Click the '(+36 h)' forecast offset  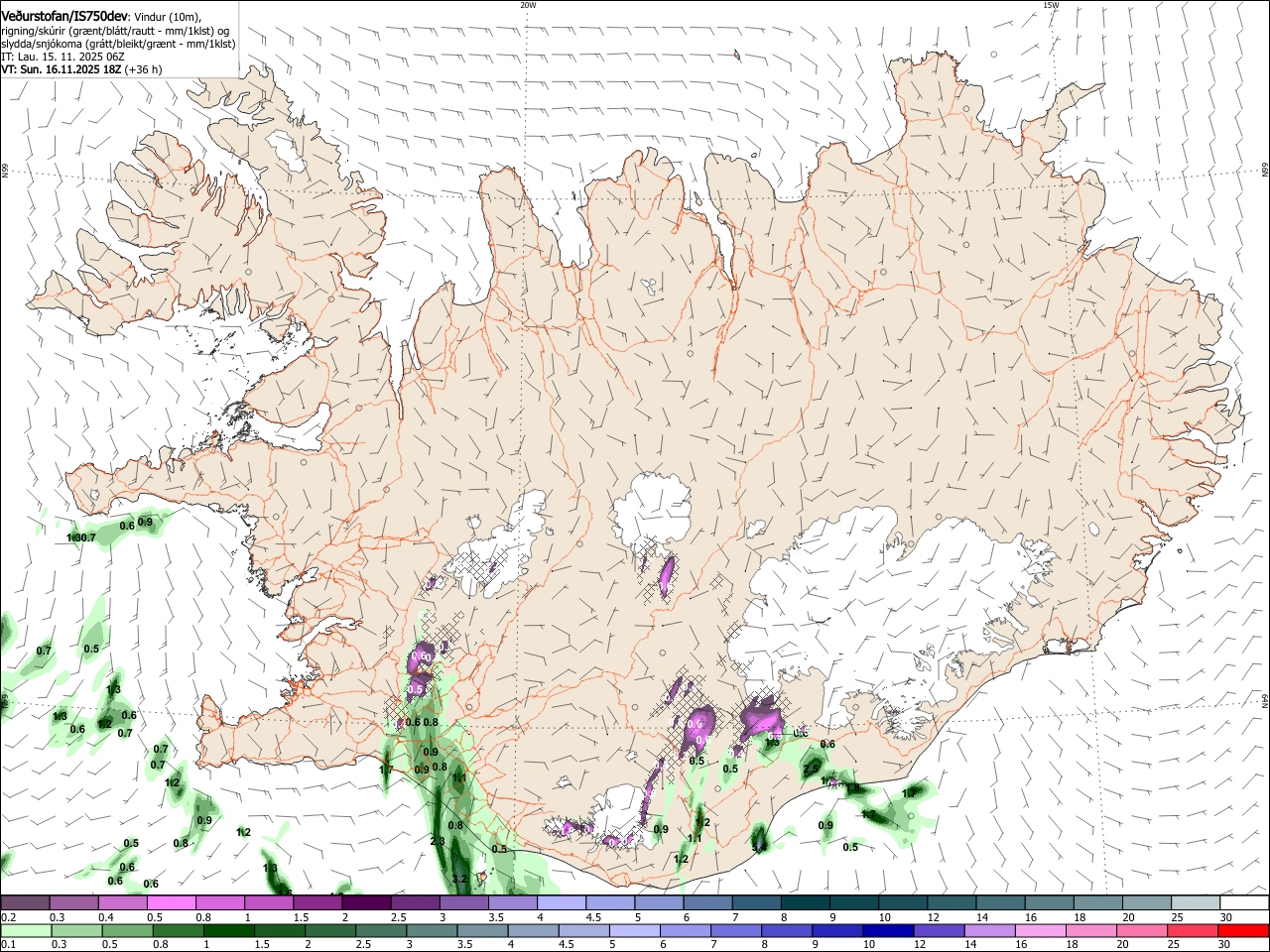[x=144, y=69]
